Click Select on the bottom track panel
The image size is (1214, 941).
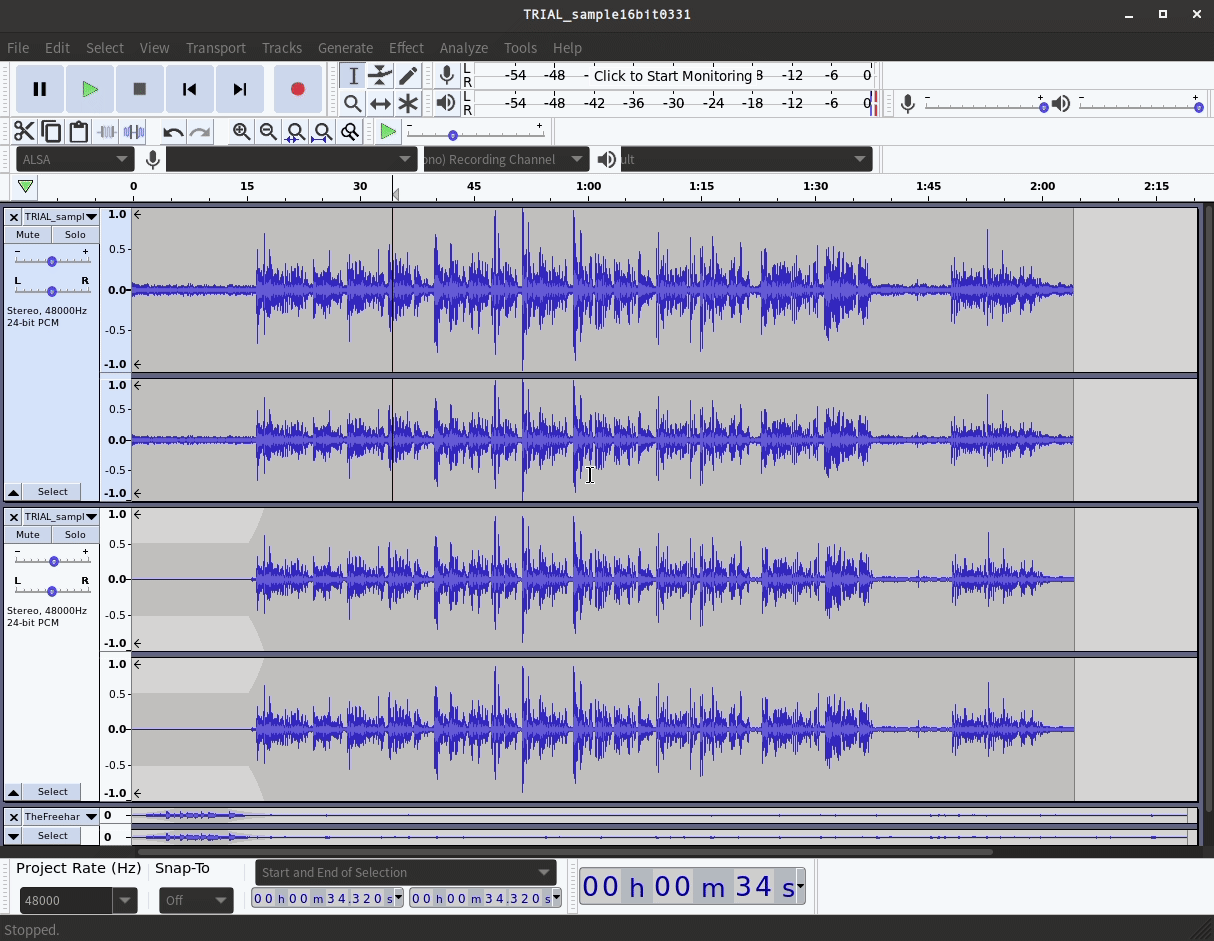pyautogui.click(x=52, y=835)
